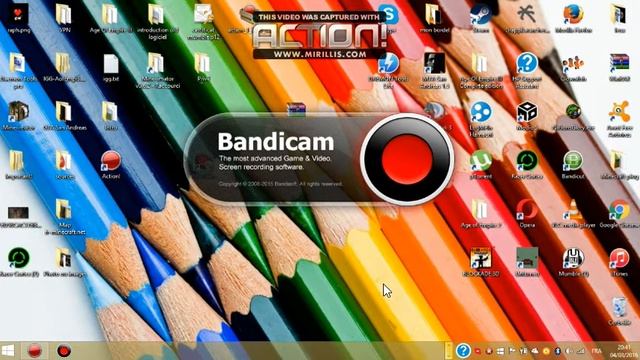
Task: Open the Daemon Tools Lite shortcut
Action: [388, 70]
